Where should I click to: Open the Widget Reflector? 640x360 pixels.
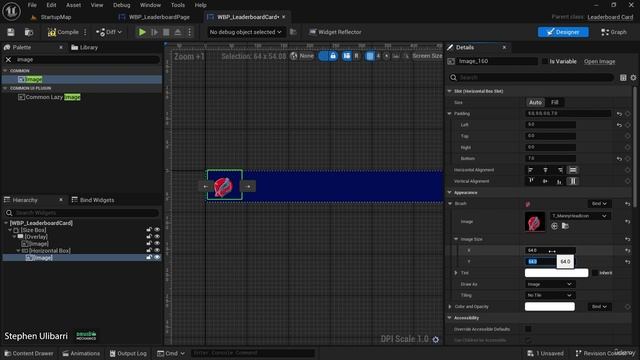[335, 32]
